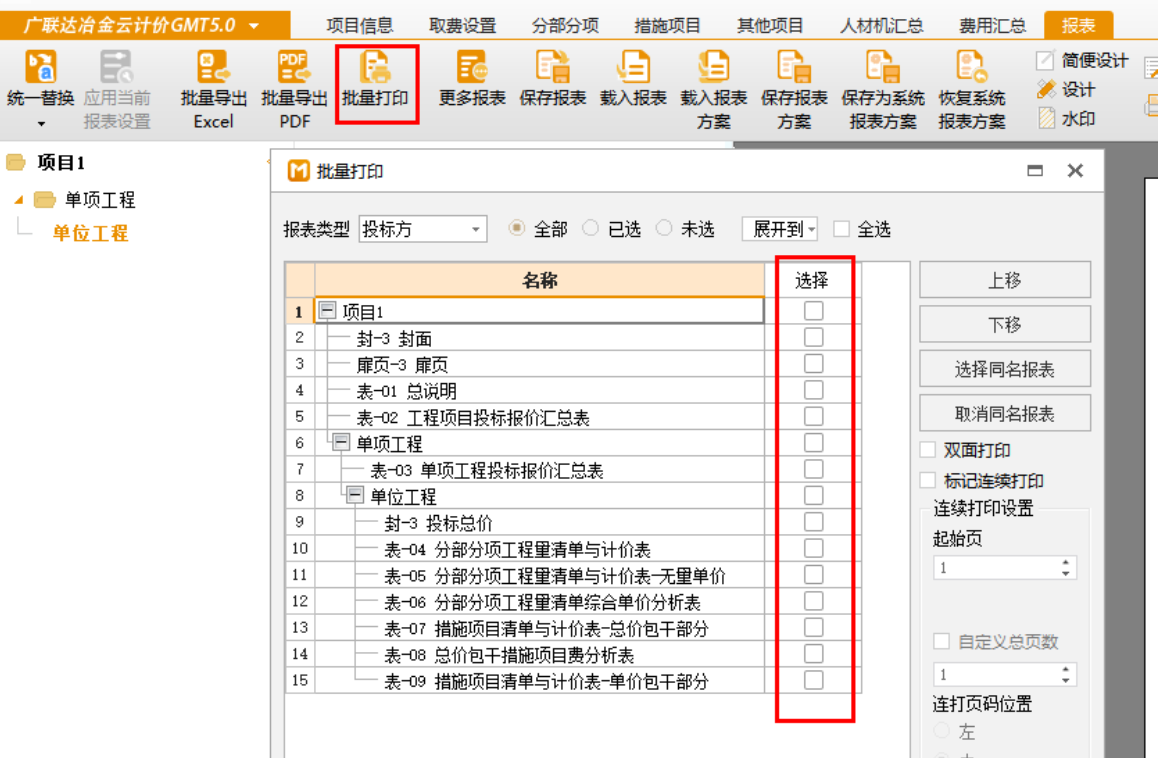
Task: Collapse the 单位工程 node in report list
Action: (356, 496)
